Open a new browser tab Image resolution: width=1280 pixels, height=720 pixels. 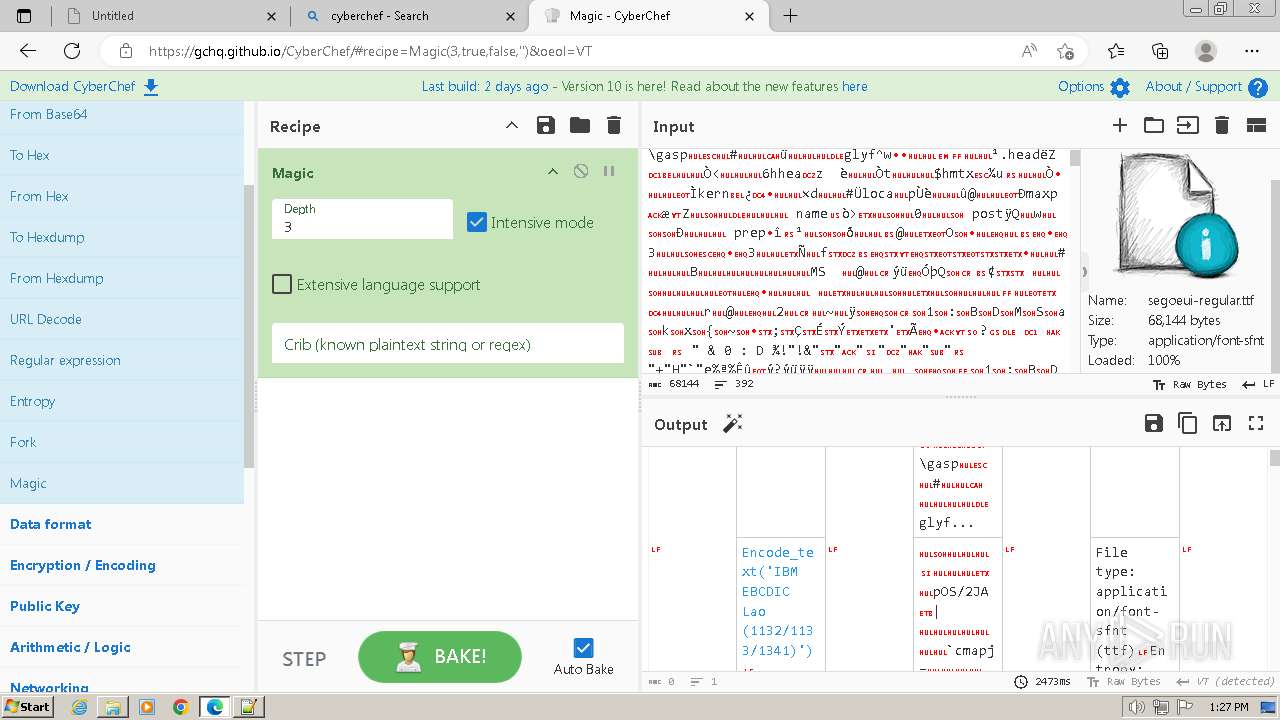791,16
